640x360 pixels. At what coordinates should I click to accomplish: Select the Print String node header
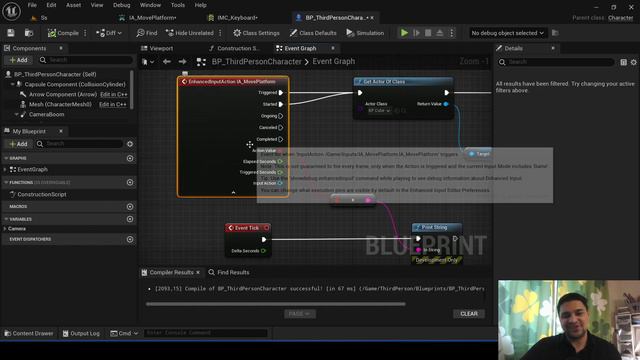(x=437, y=227)
